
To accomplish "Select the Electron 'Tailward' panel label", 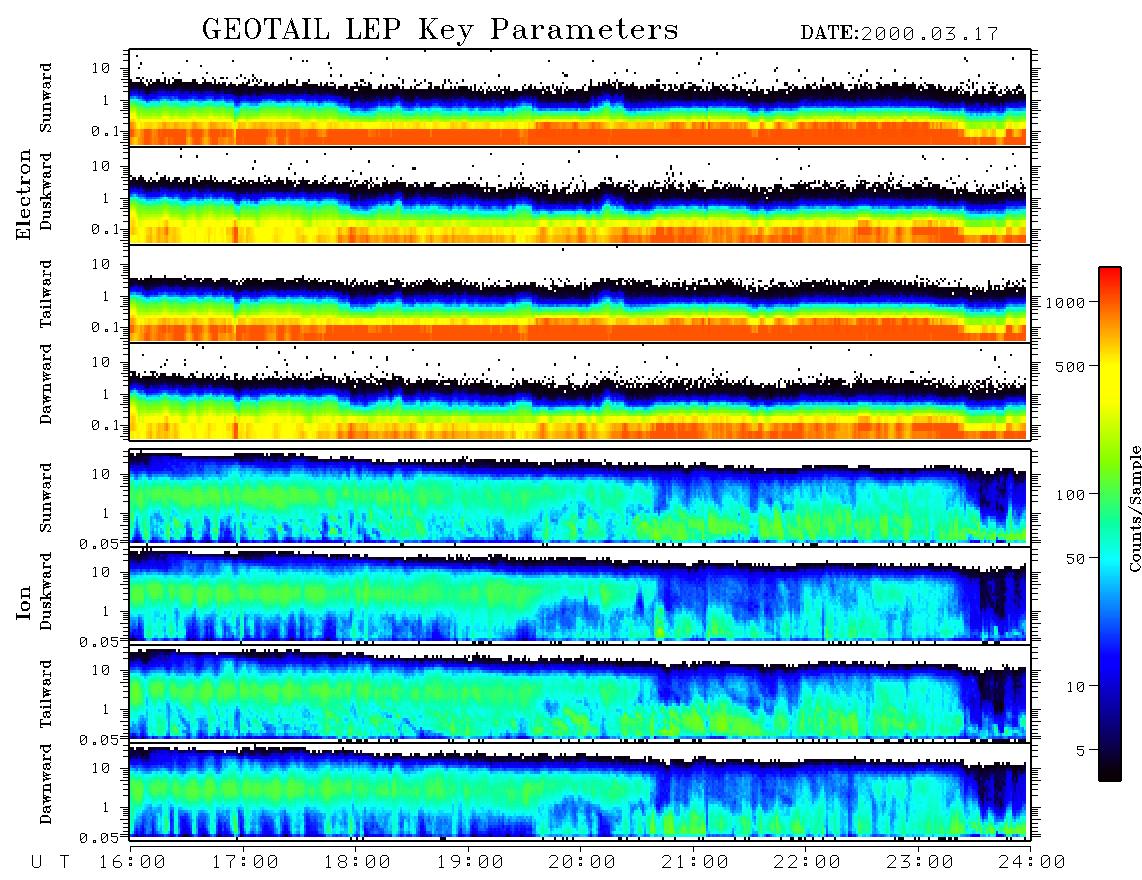I will [x=46, y=293].
